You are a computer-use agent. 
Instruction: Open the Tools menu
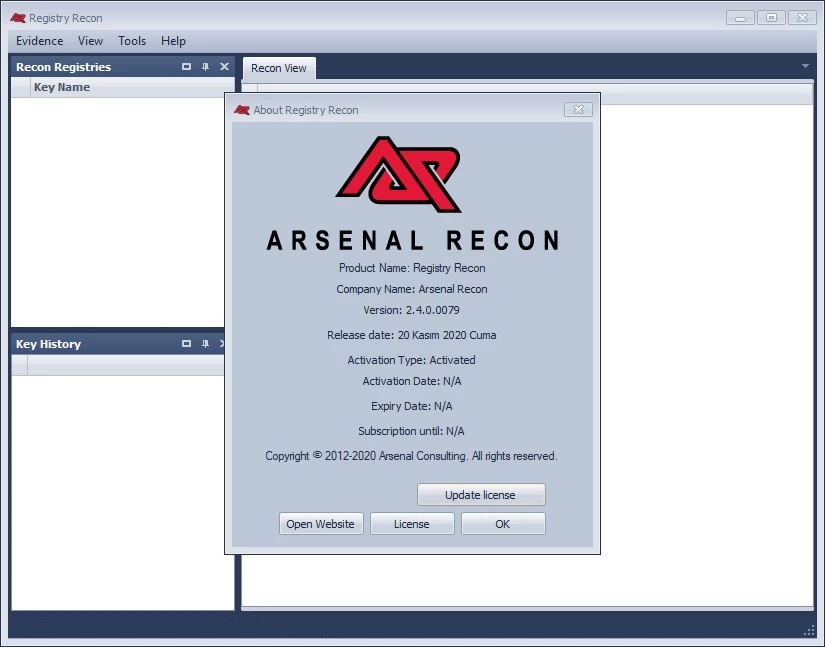[x=132, y=41]
